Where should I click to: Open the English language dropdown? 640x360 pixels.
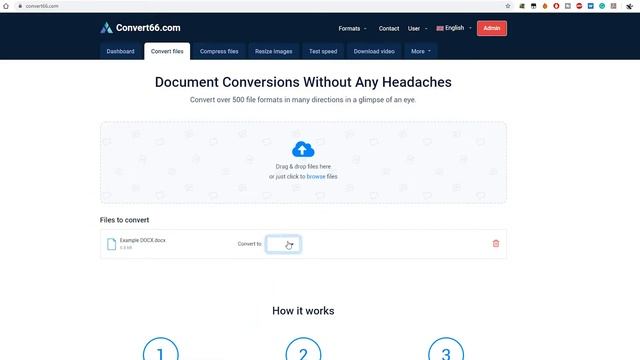click(454, 28)
